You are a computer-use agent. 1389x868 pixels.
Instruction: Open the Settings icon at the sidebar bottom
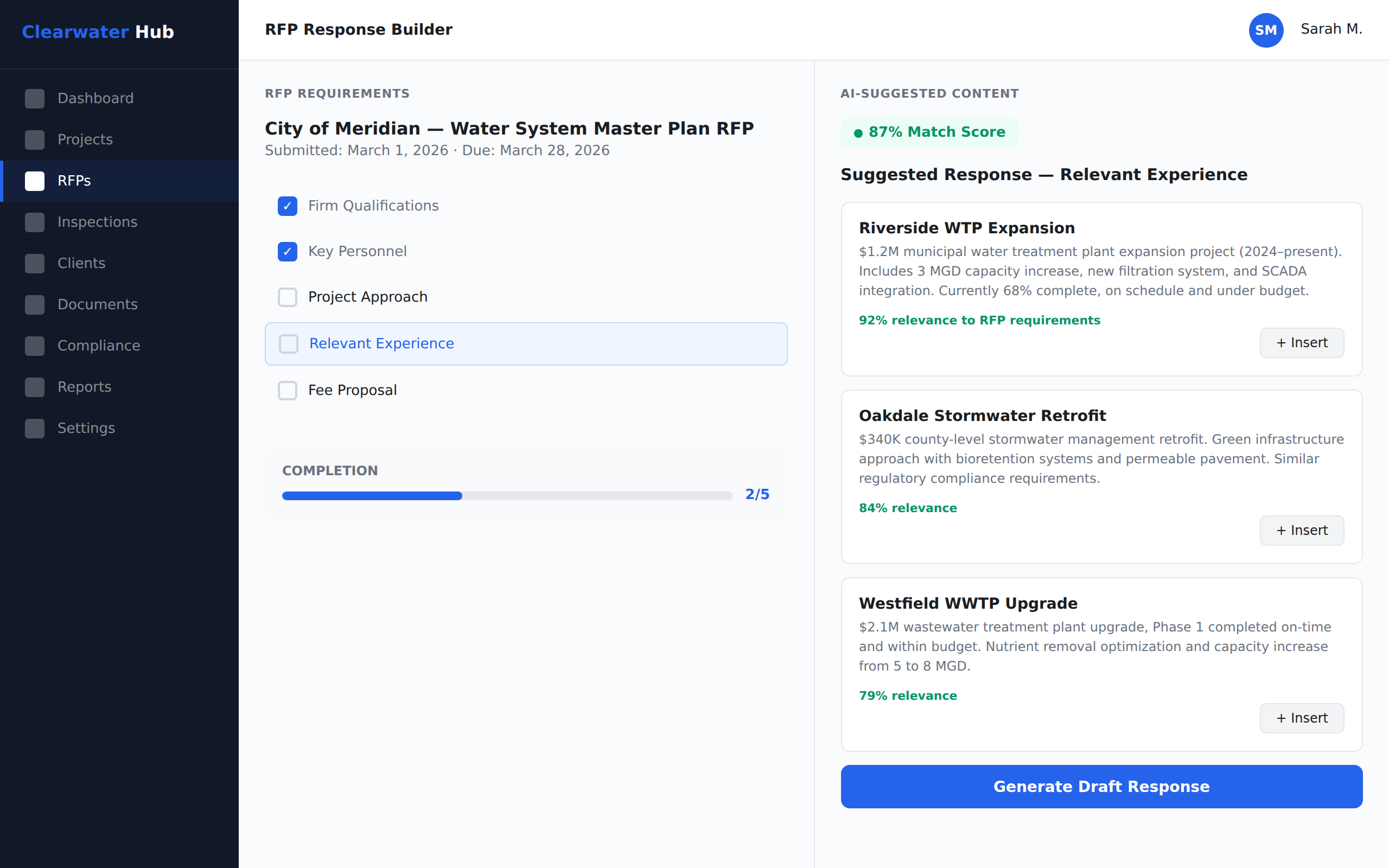pyautogui.click(x=34, y=427)
